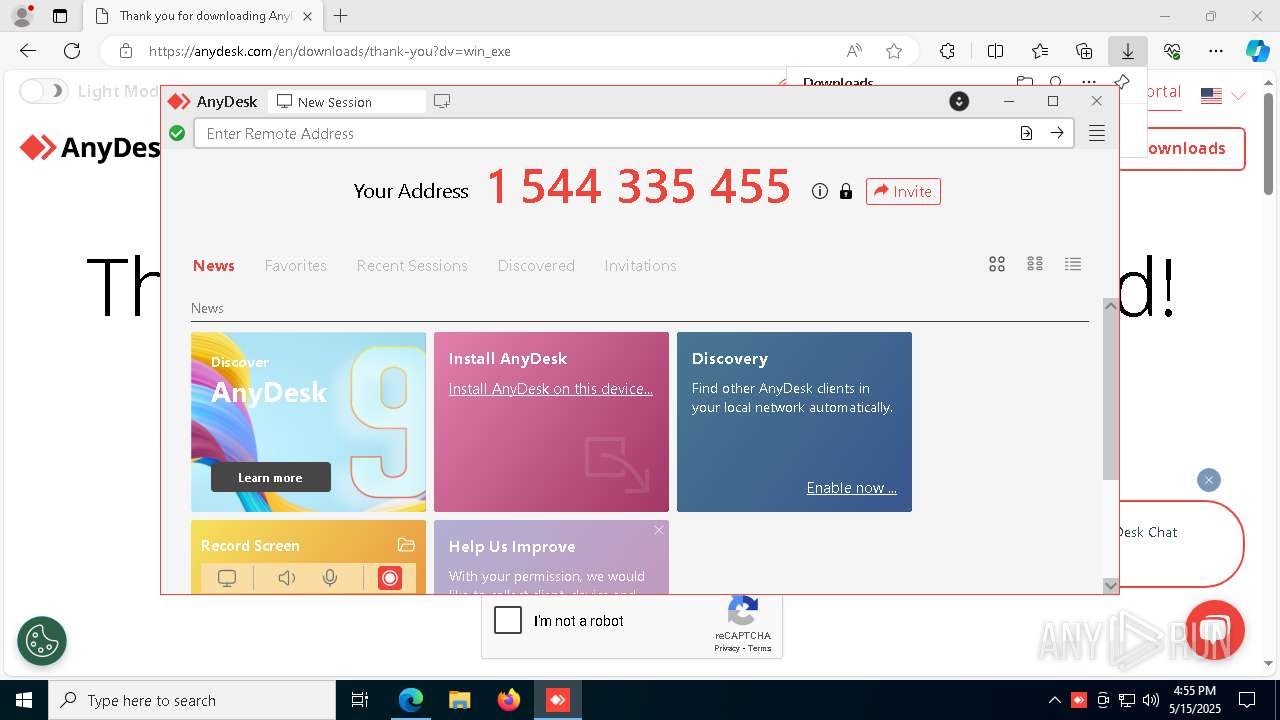The height and width of the screenshot is (720, 1280).
Task: Click the Invite button
Action: coord(903,191)
